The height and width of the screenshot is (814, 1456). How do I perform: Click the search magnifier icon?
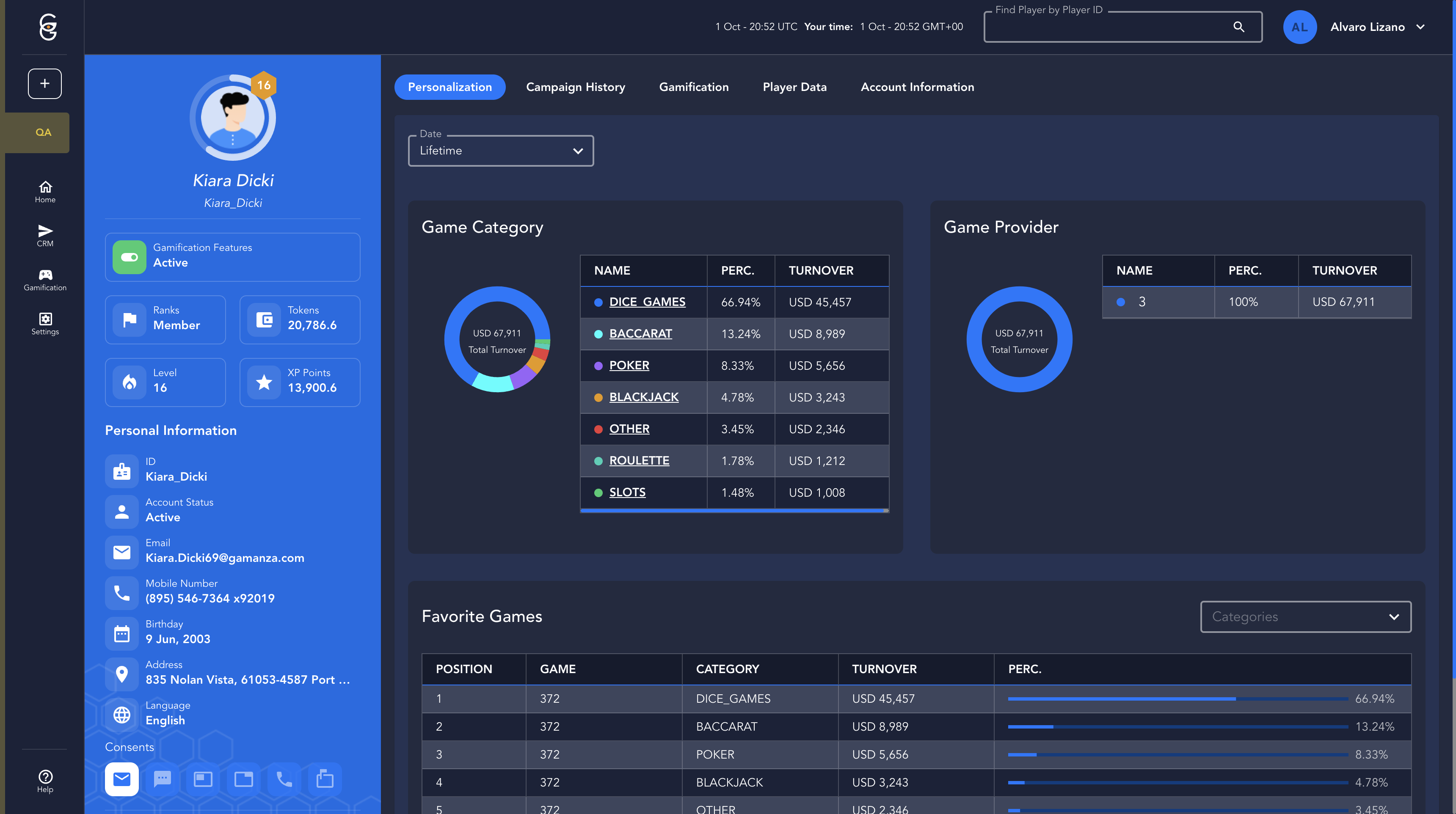(x=1238, y=27)
